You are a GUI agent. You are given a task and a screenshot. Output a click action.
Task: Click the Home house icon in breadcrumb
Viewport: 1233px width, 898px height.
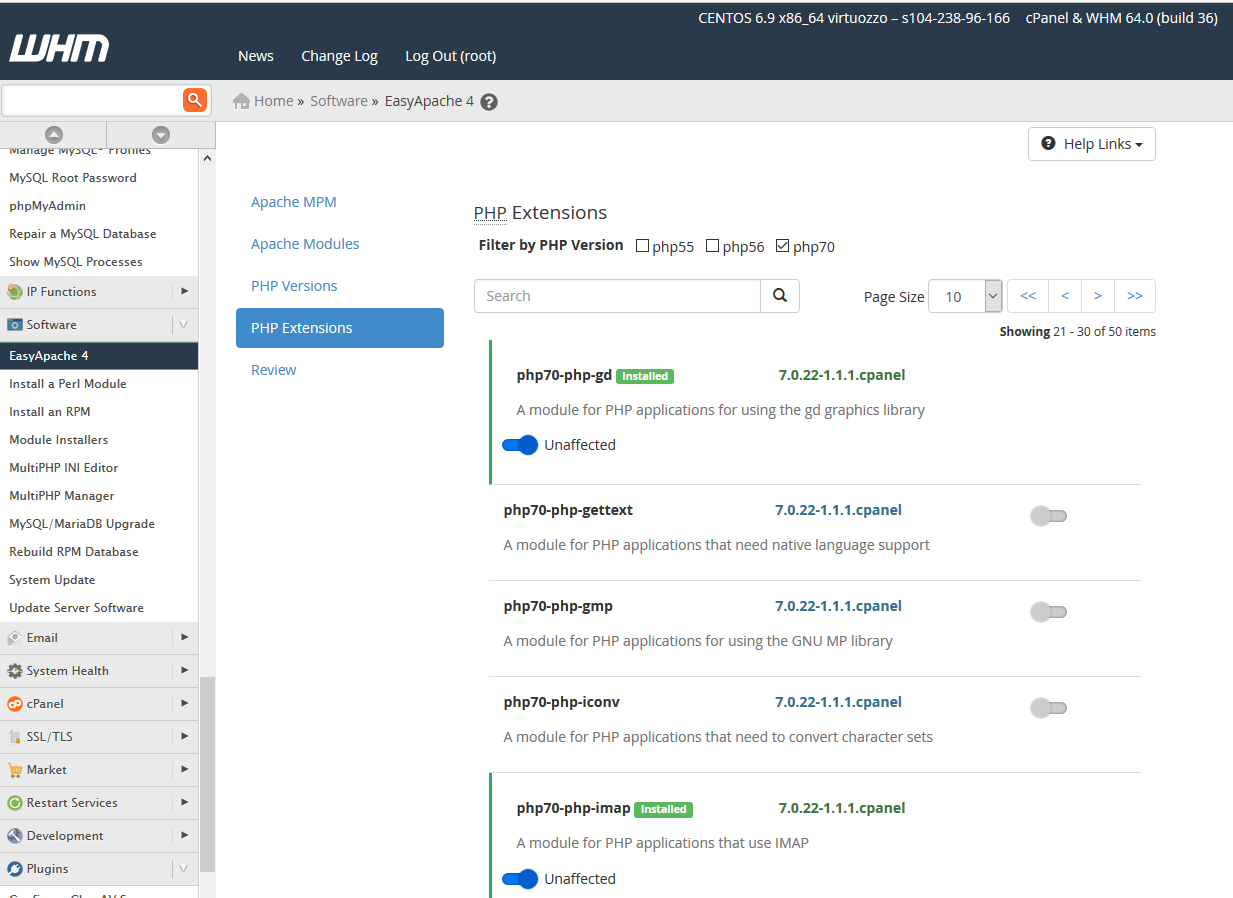tap(241, 101)
